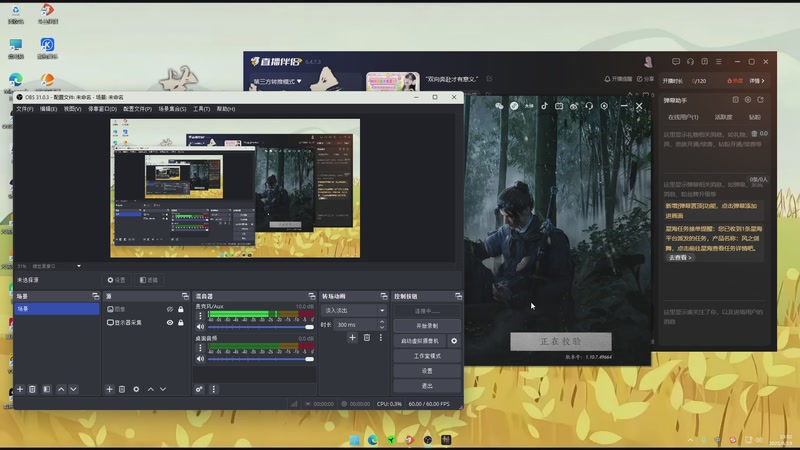Open source properties gear icon
The height and width of the screenshot is (450, 800).
(136, 389)
